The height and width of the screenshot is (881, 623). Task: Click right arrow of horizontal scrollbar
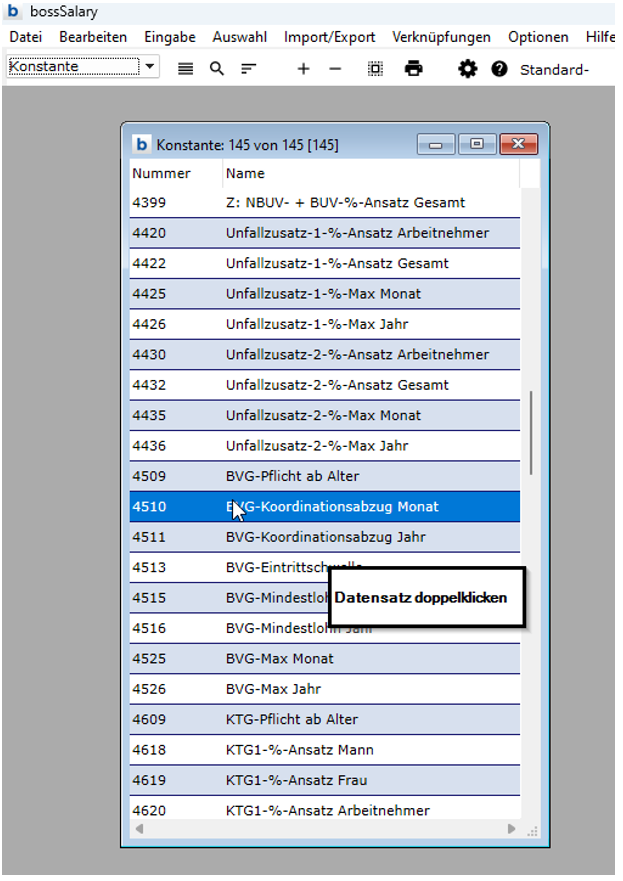(512, 829)
